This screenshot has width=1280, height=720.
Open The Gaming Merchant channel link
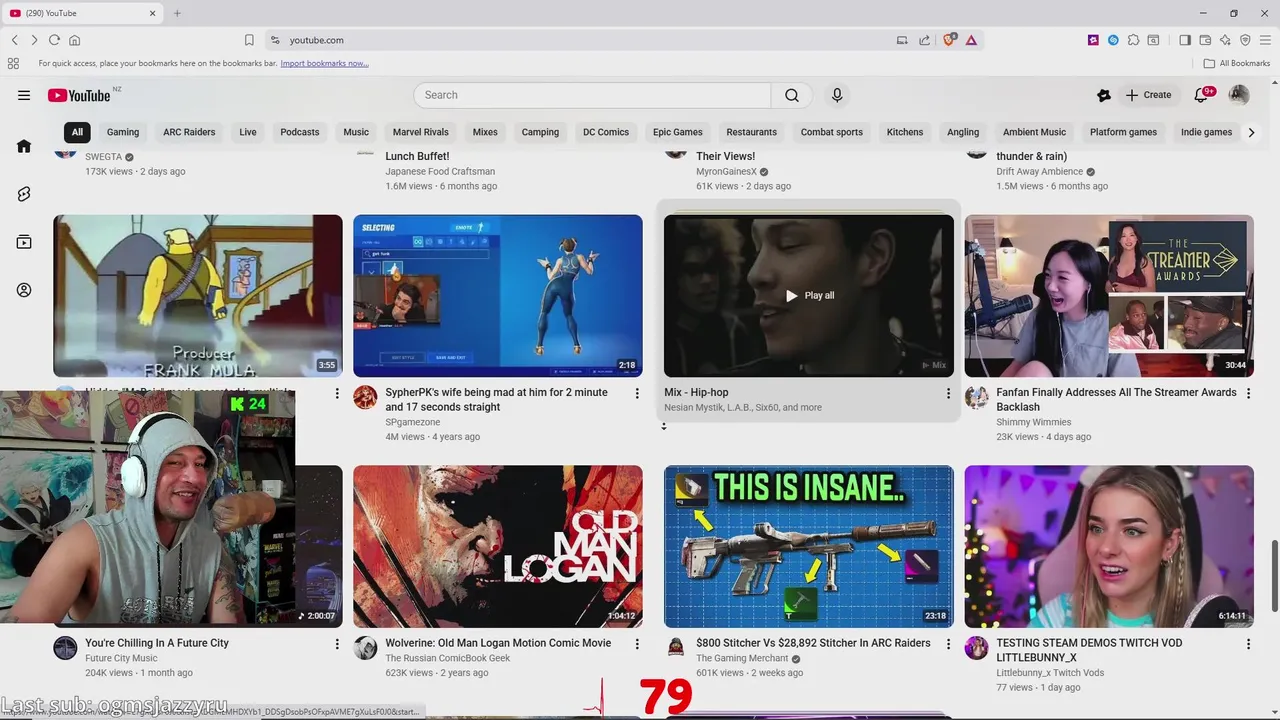742,658
